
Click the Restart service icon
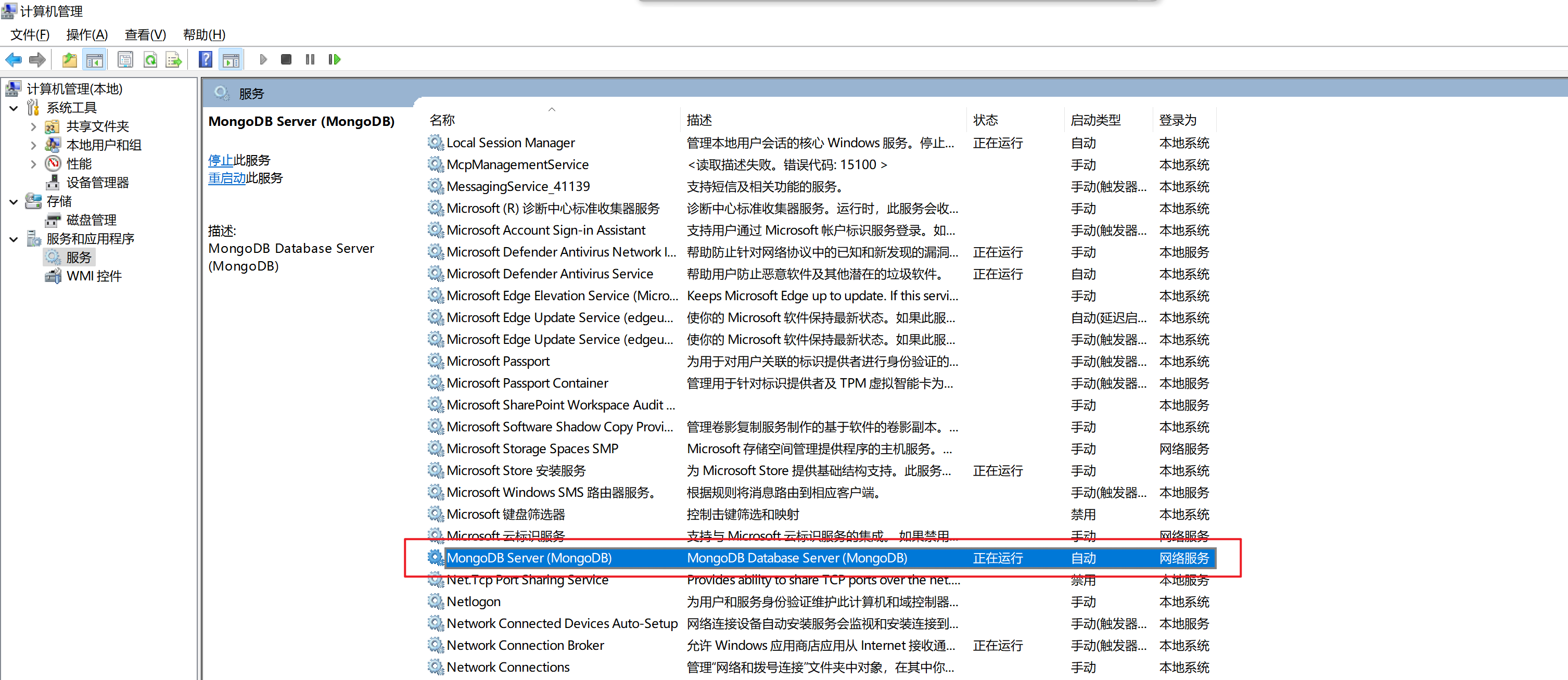[334, 60]
